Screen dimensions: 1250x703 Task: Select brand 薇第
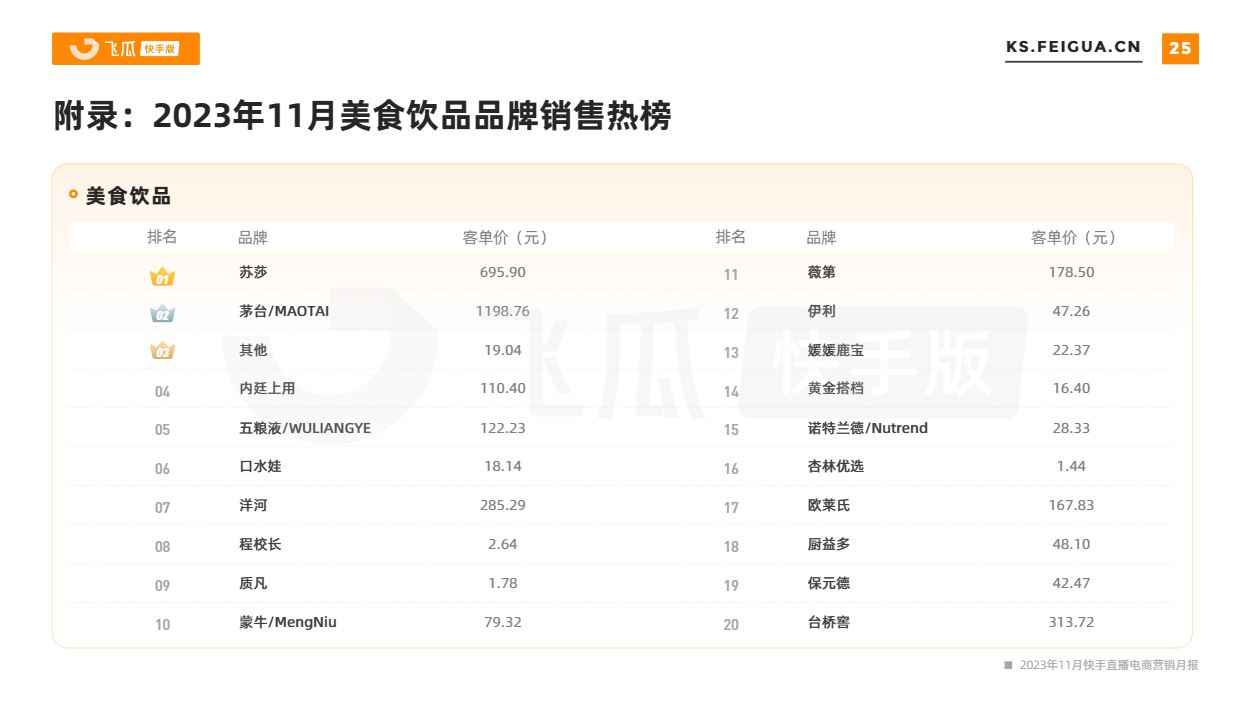[x=821, y=272]
